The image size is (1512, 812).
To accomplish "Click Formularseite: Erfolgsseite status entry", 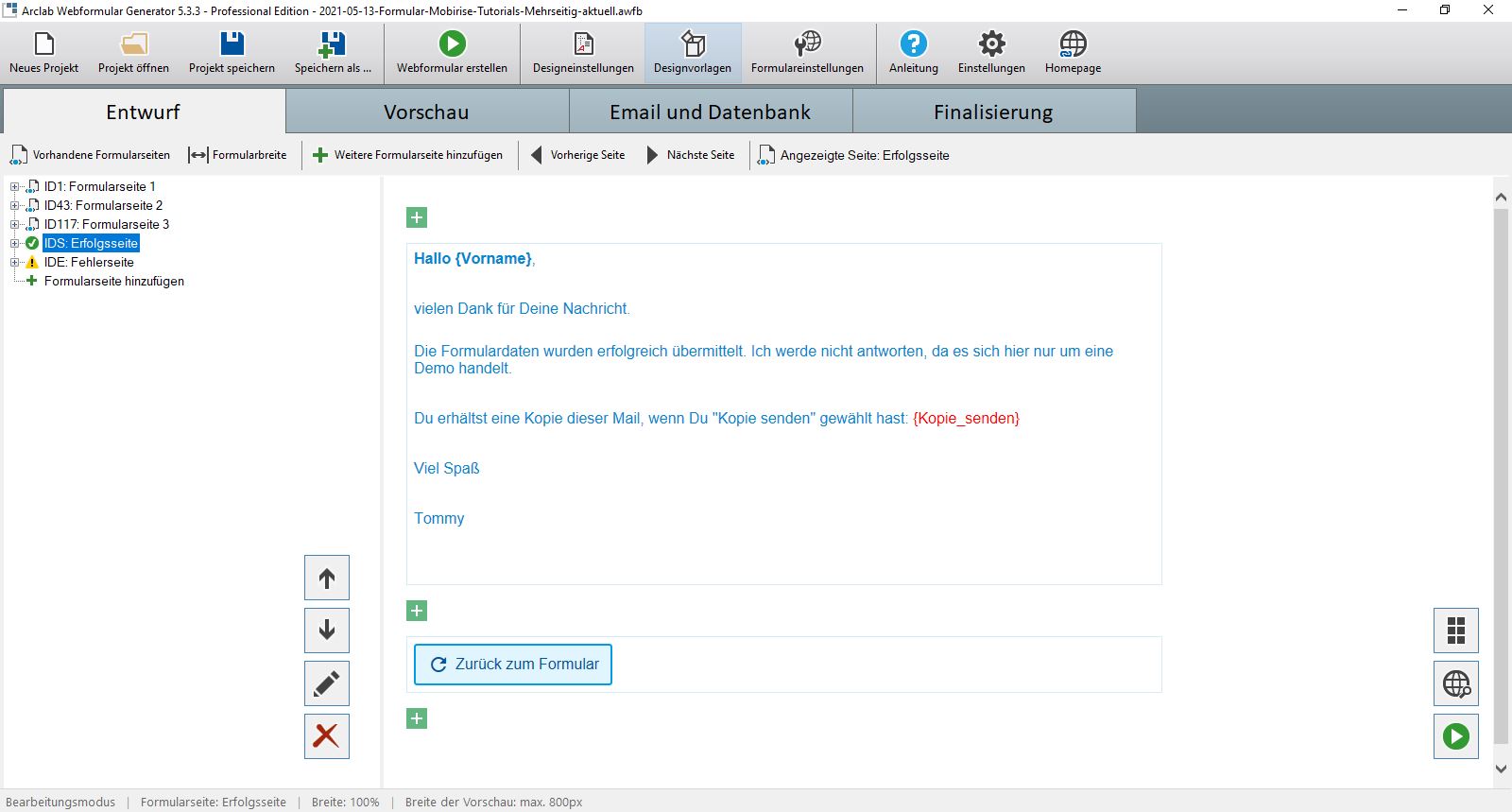I will tap(214, 802).
